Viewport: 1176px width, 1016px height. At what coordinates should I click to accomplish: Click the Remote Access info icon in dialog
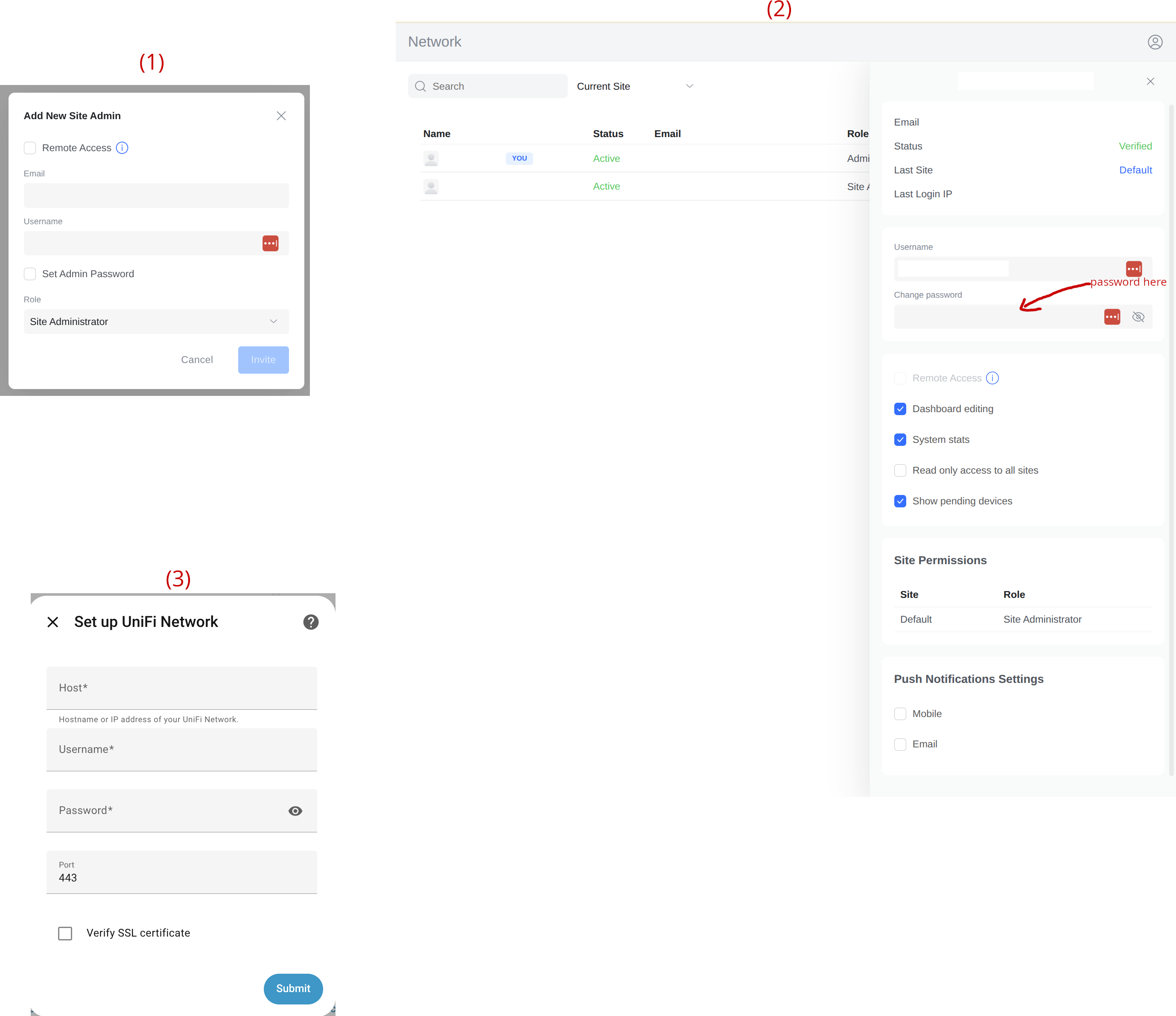click(x=122, y=148)
